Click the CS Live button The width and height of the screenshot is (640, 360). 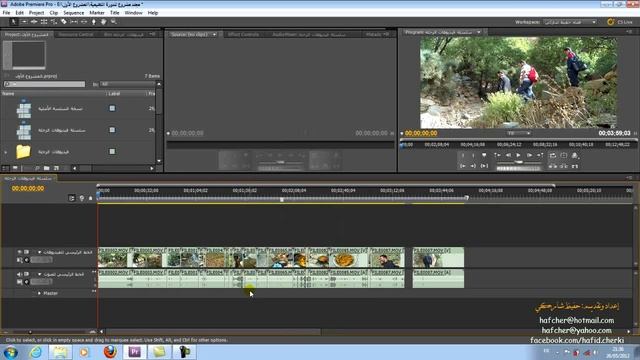620,22
